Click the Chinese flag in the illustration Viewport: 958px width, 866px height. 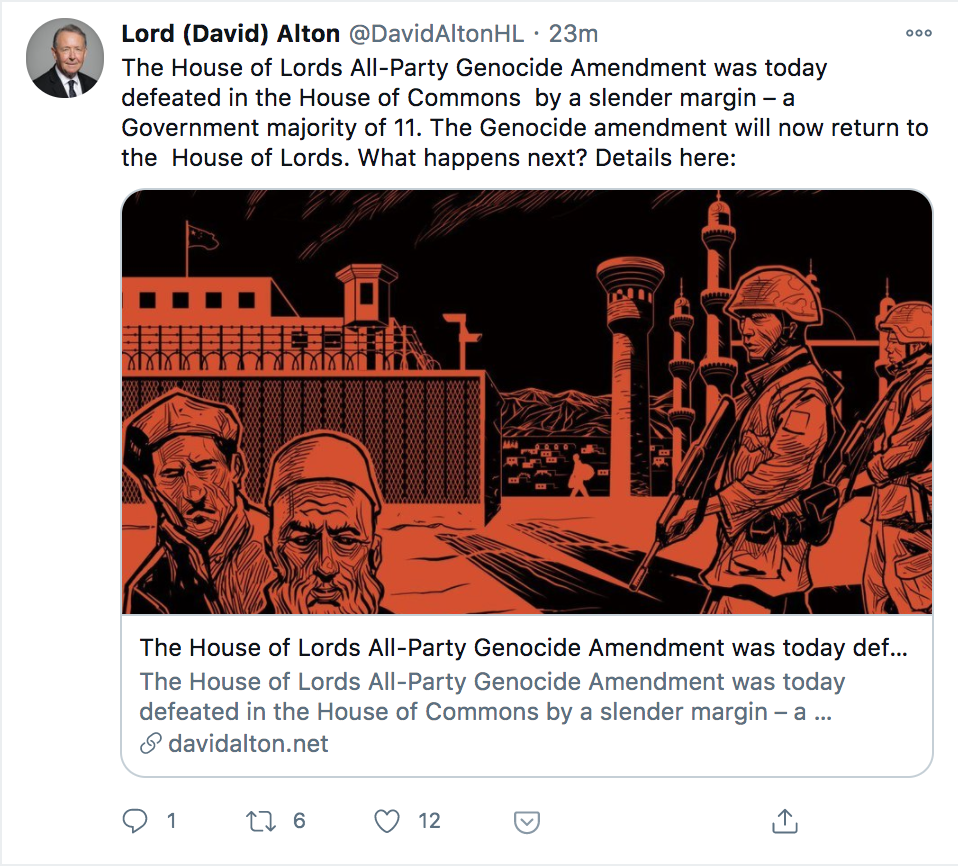(202, 237)
